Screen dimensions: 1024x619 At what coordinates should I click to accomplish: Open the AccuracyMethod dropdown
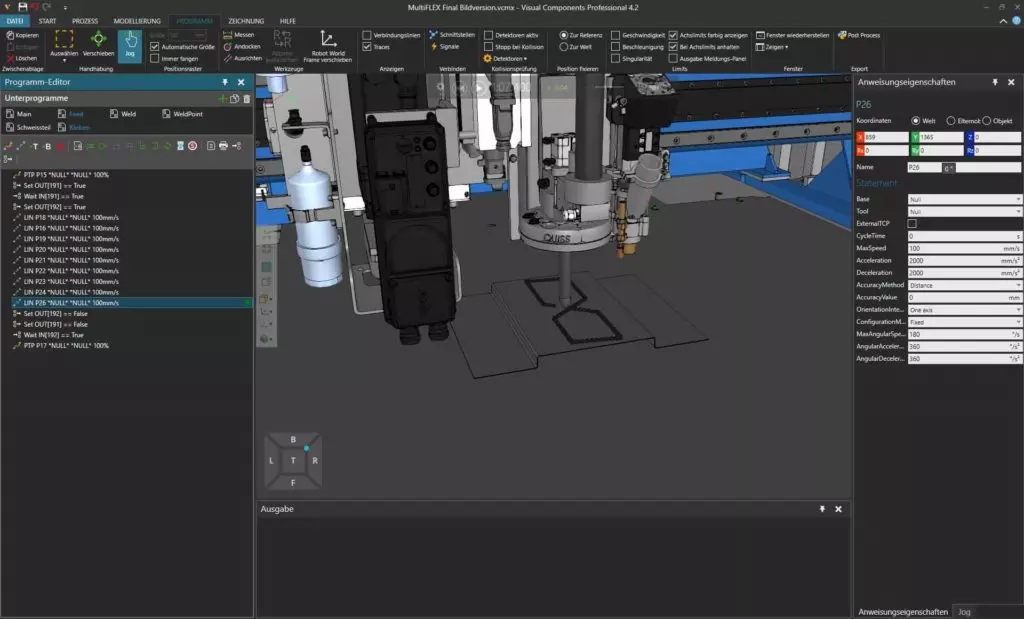(964, 285)
